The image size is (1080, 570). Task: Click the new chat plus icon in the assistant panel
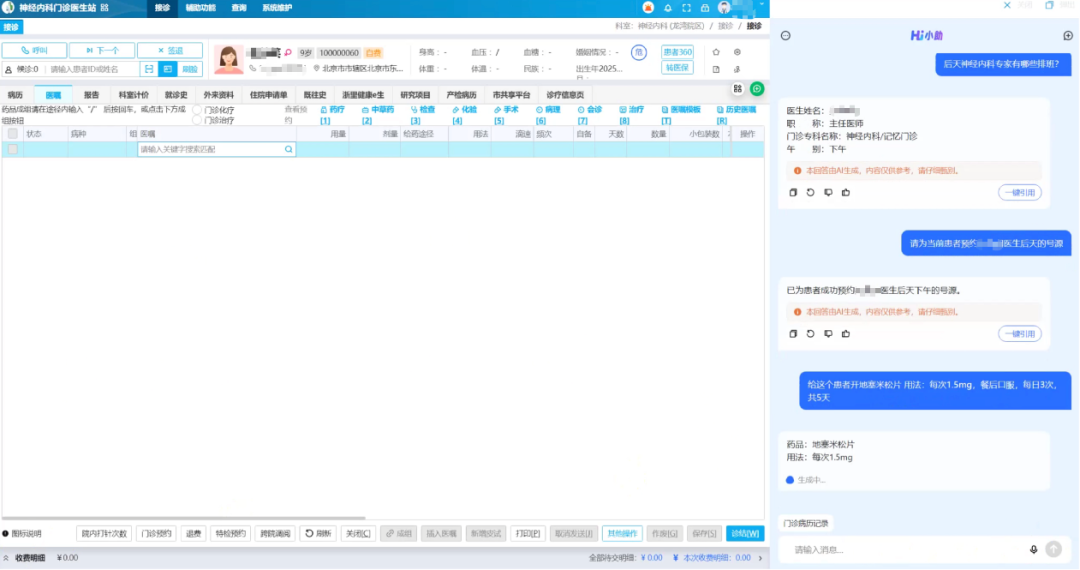[1068, 35]
